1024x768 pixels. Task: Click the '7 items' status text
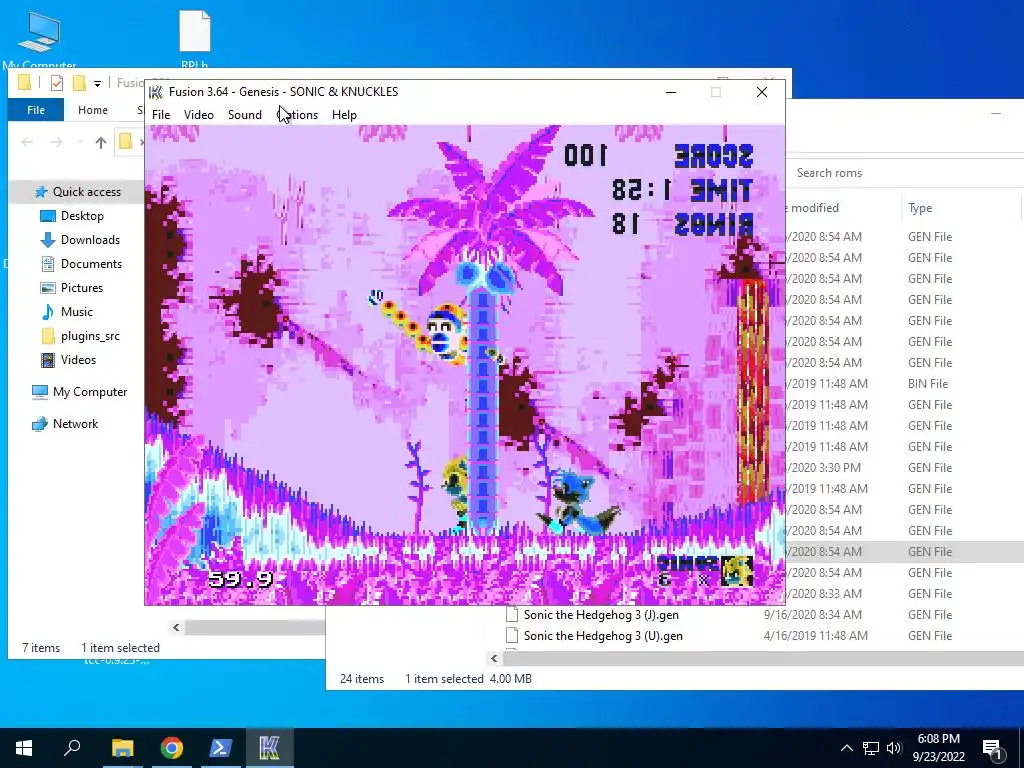coord(41,648)
